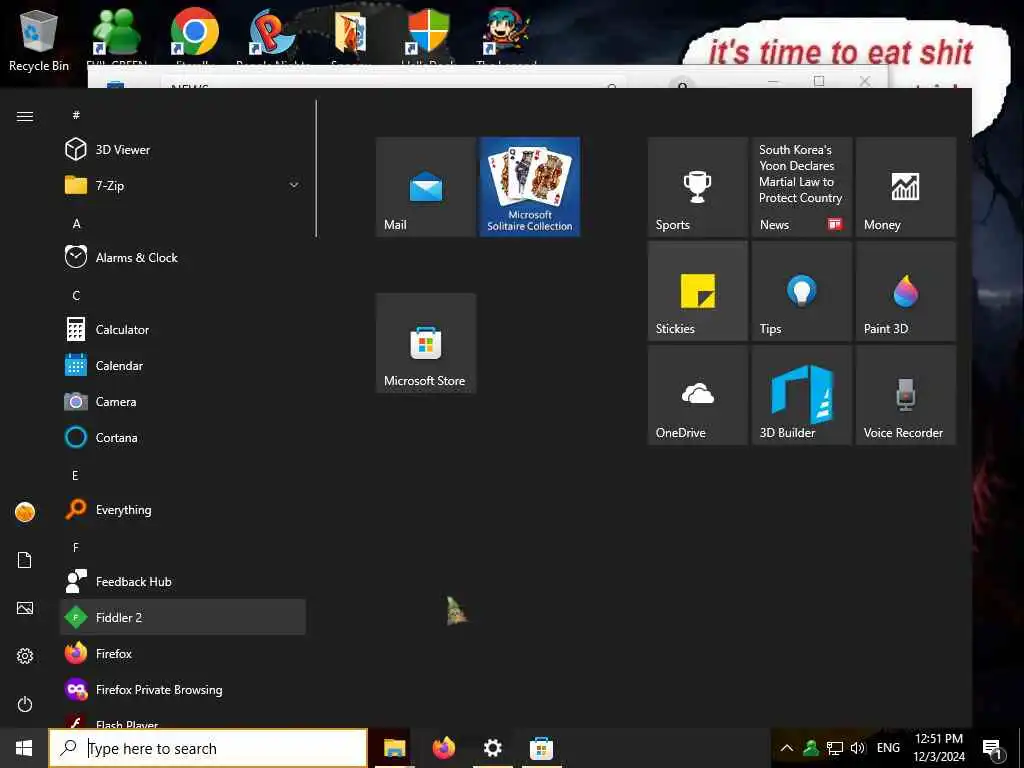
Task: Open Microsoft Solitaire Collection tile
Action: [x=530, y=187]
